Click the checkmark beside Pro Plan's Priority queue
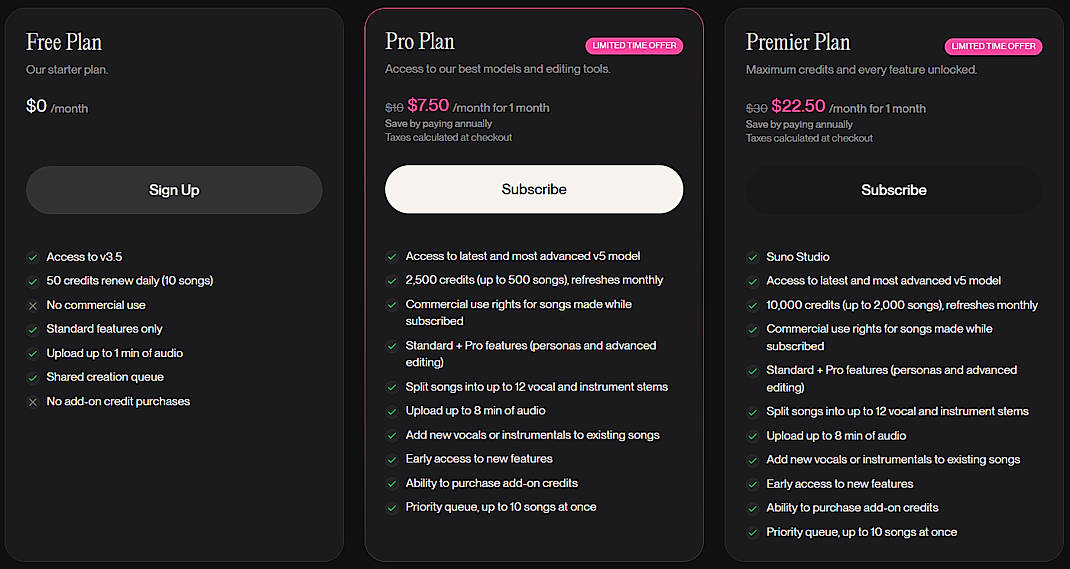The width and height of the screenshot is (1070, 569). pyautogui.click(x=392, y=507)
